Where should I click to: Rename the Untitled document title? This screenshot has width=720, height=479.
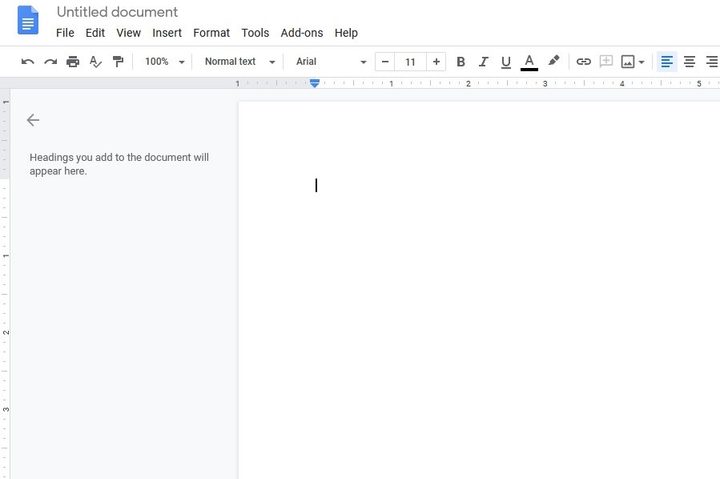click(x=117, y=12)
